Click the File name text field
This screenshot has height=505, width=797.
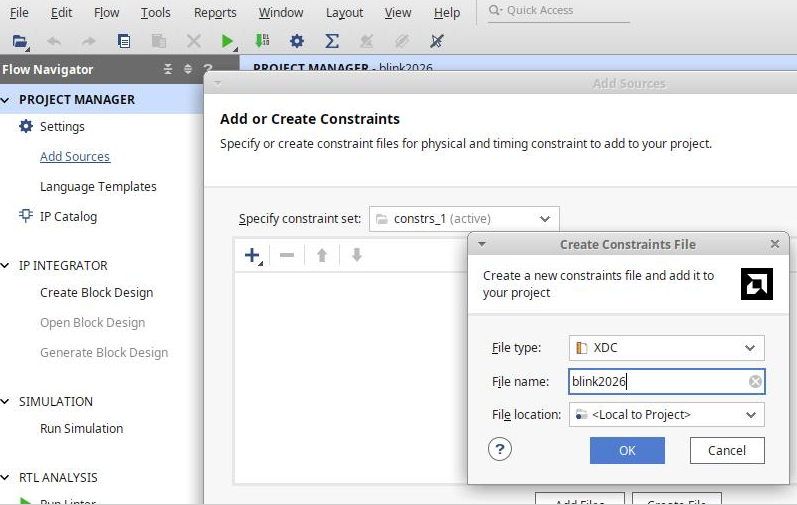[656, 381]
